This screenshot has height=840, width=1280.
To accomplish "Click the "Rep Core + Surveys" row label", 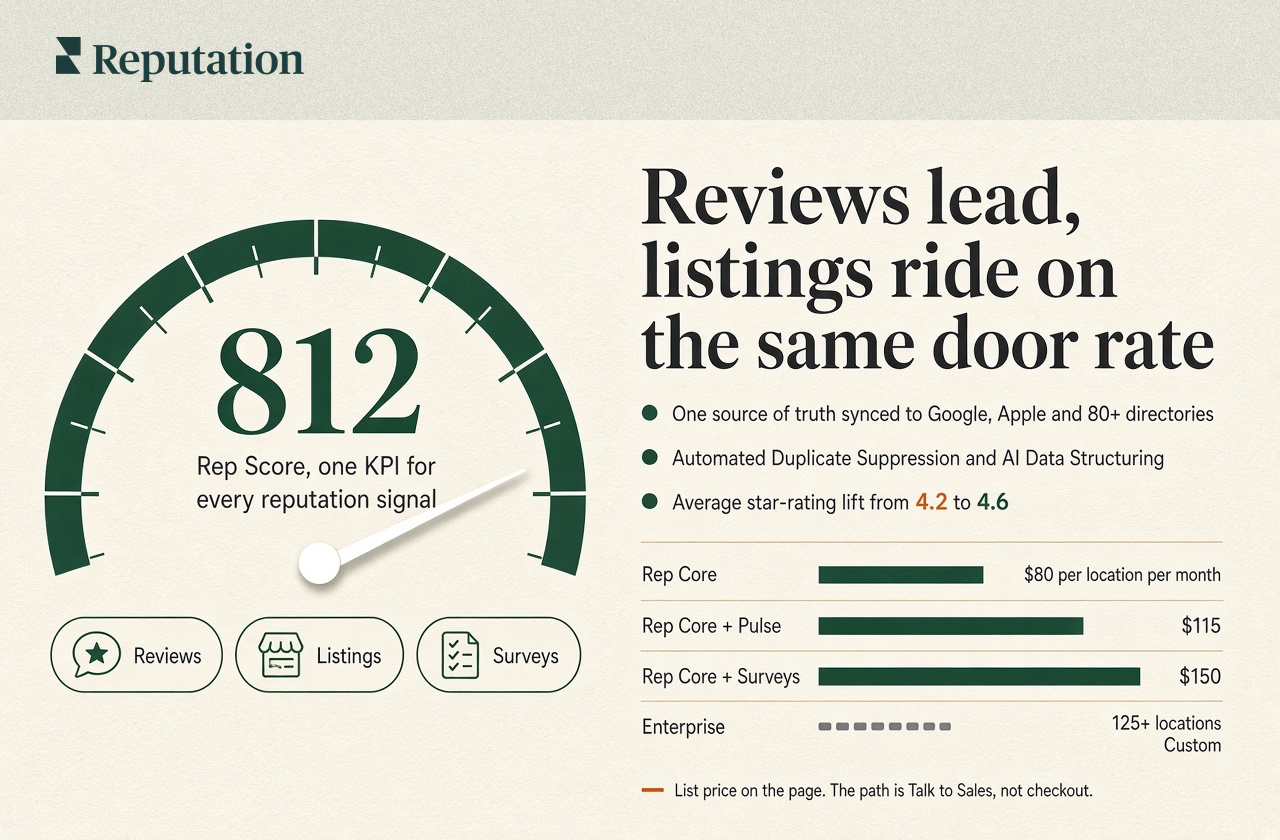I will click(721, 677).
